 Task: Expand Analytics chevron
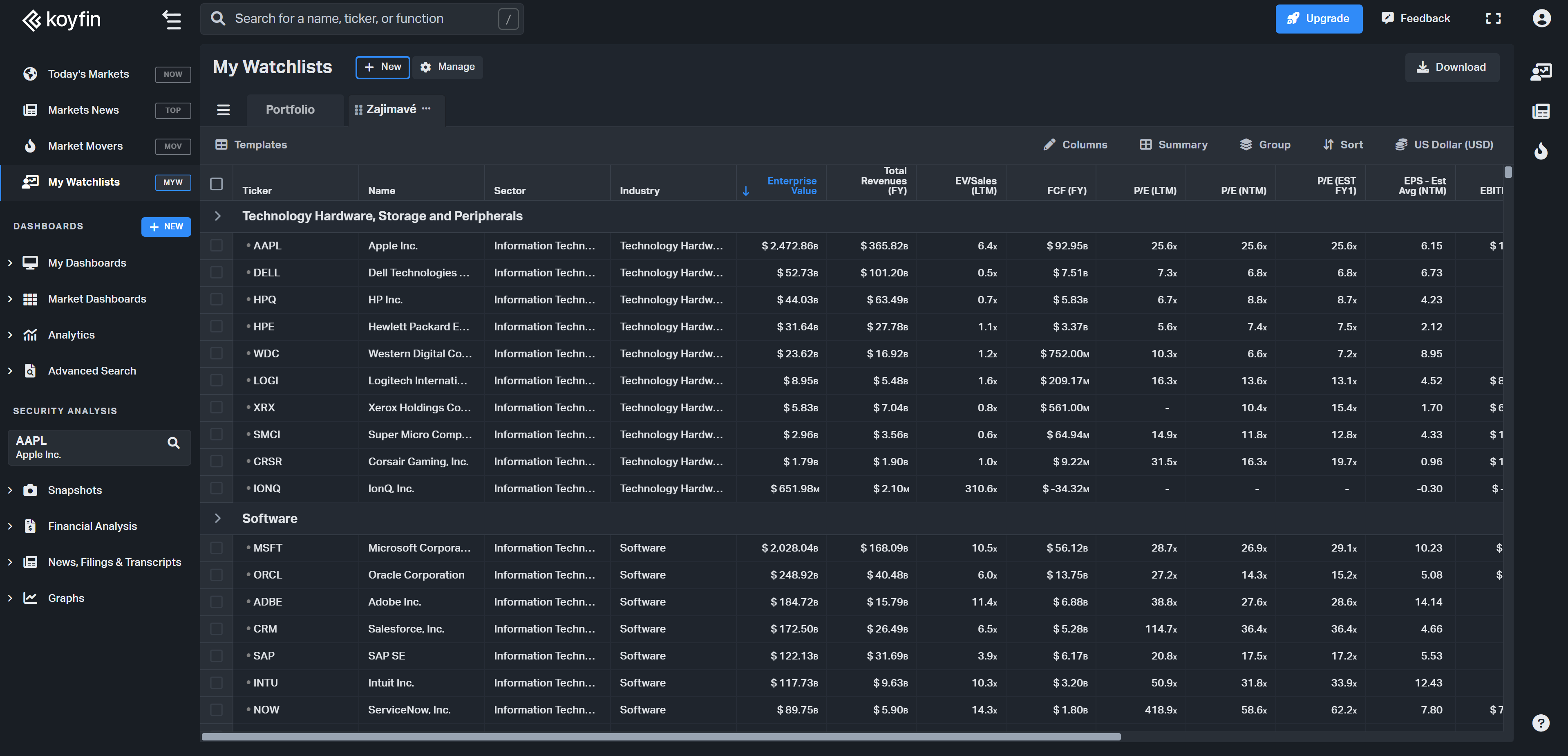[x=10, y=334]
